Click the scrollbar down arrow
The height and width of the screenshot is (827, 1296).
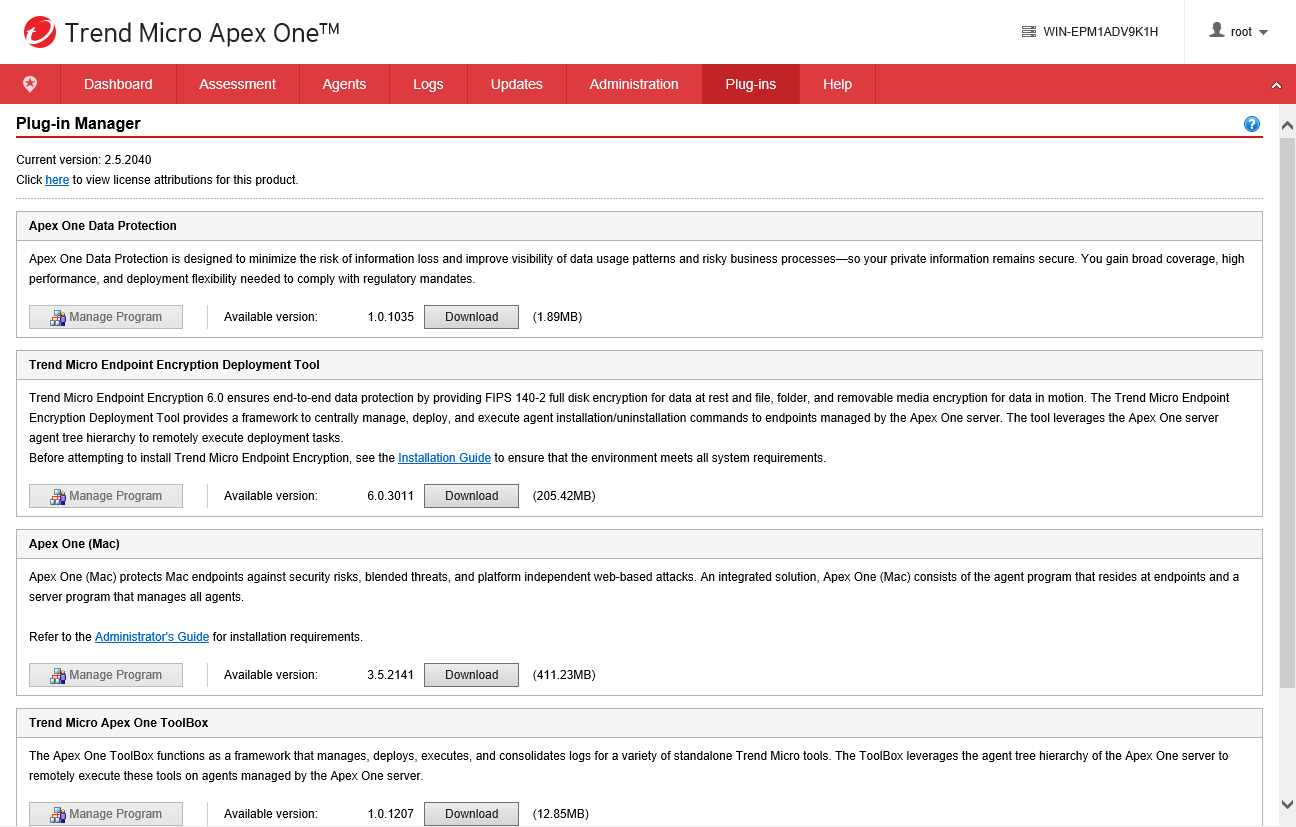(1287, 804)
